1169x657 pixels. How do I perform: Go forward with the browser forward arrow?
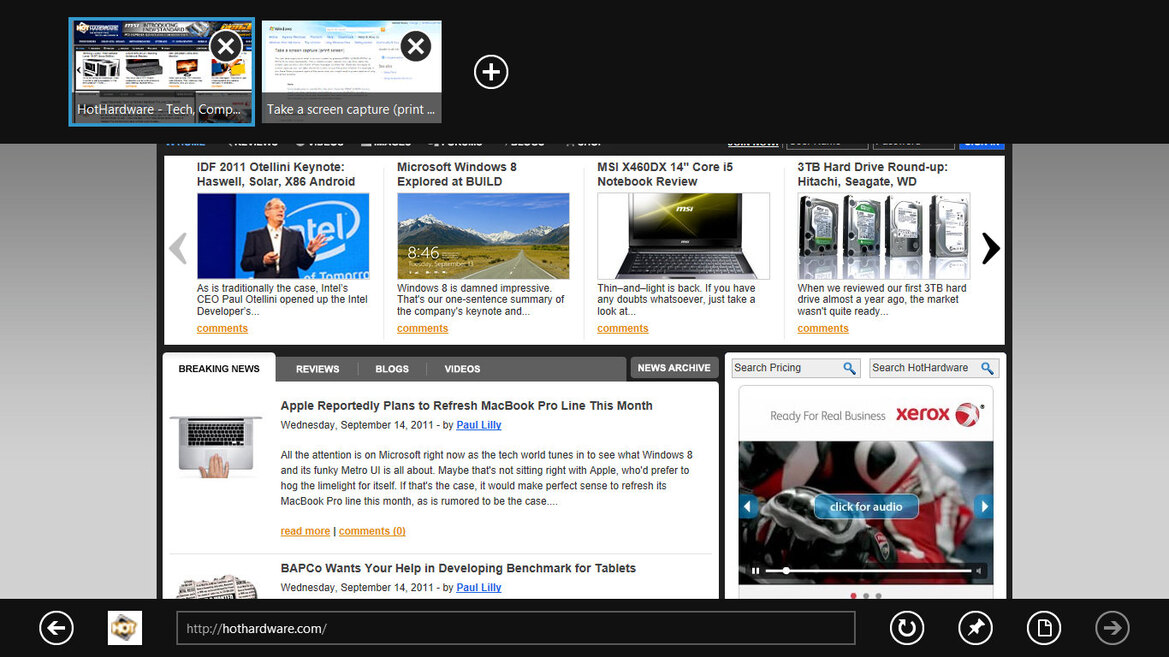pos(1112,628)
